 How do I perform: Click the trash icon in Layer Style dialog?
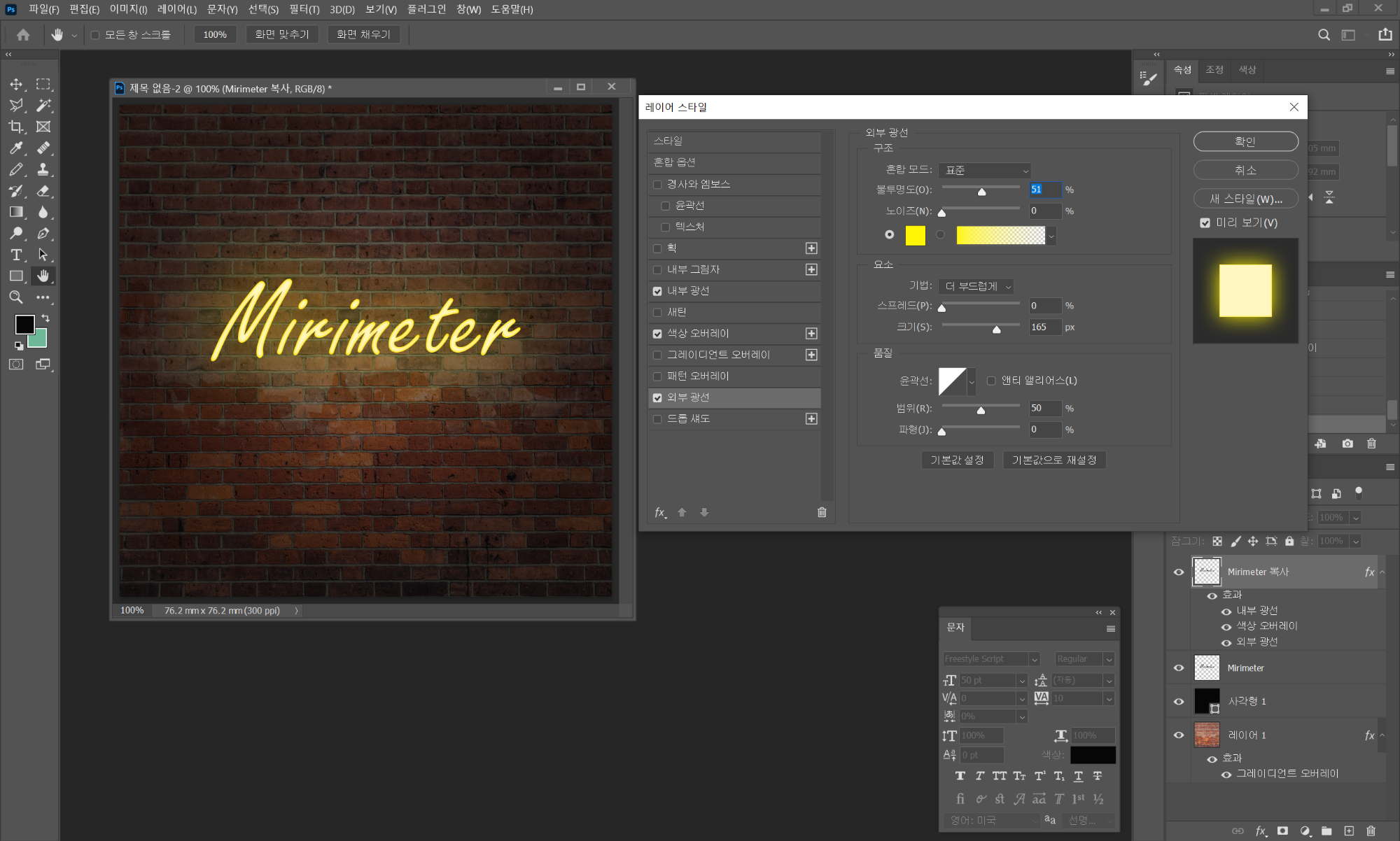(822, 512)
